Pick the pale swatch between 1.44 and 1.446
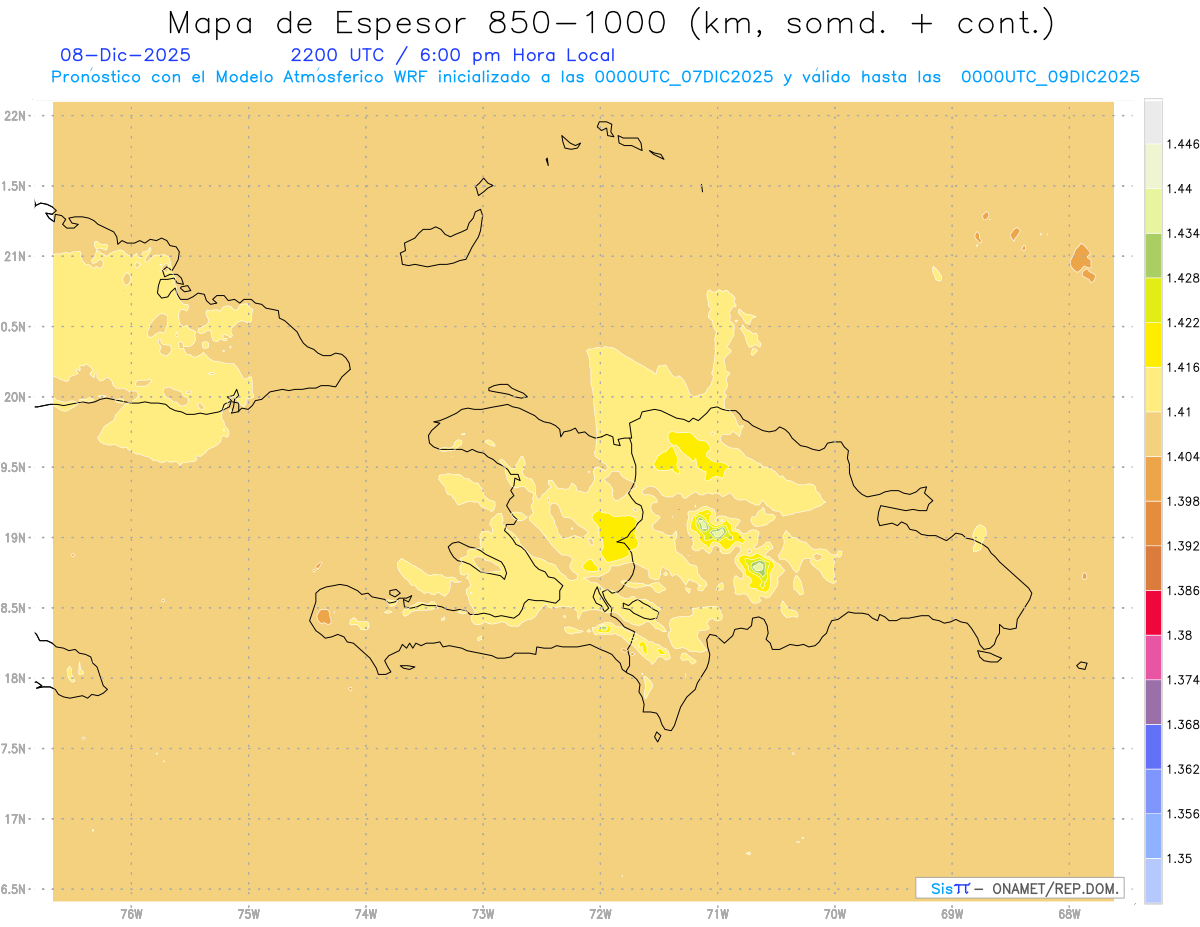1200x927 pixels. coord(1153,166)
